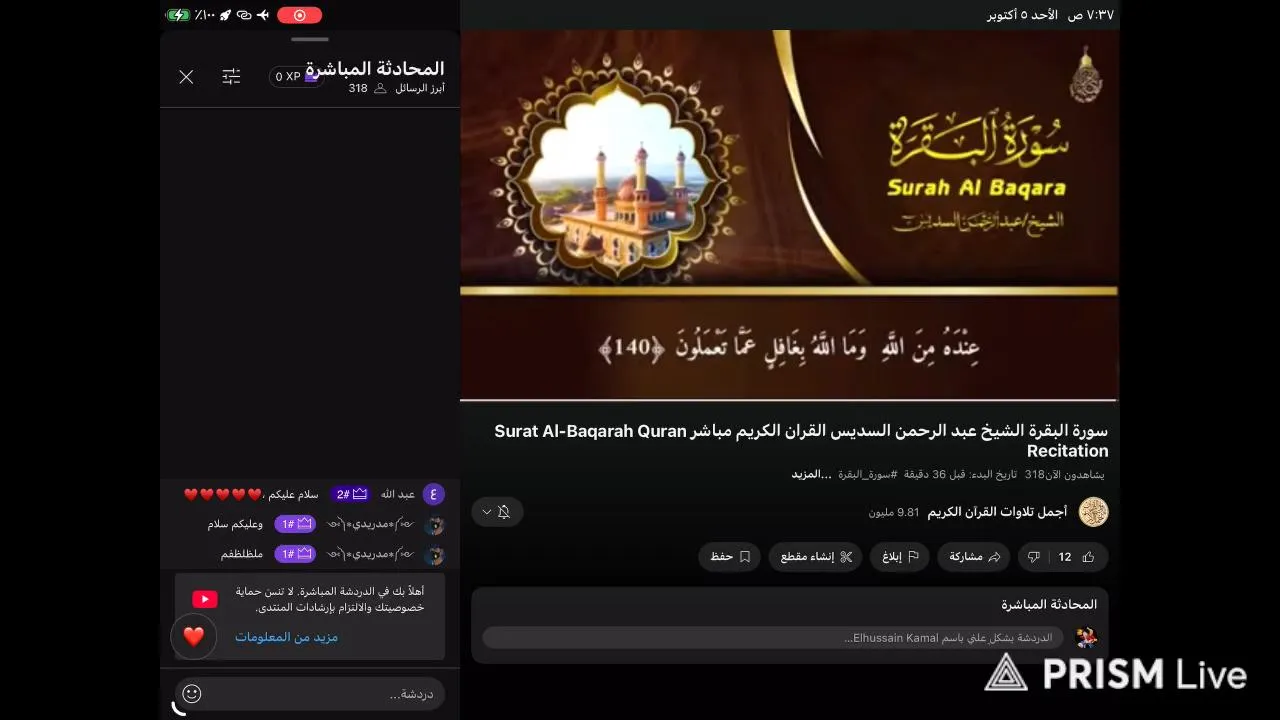Click the video progress bar
This screenshot has height=720, width=1280.
click(789, 400)
